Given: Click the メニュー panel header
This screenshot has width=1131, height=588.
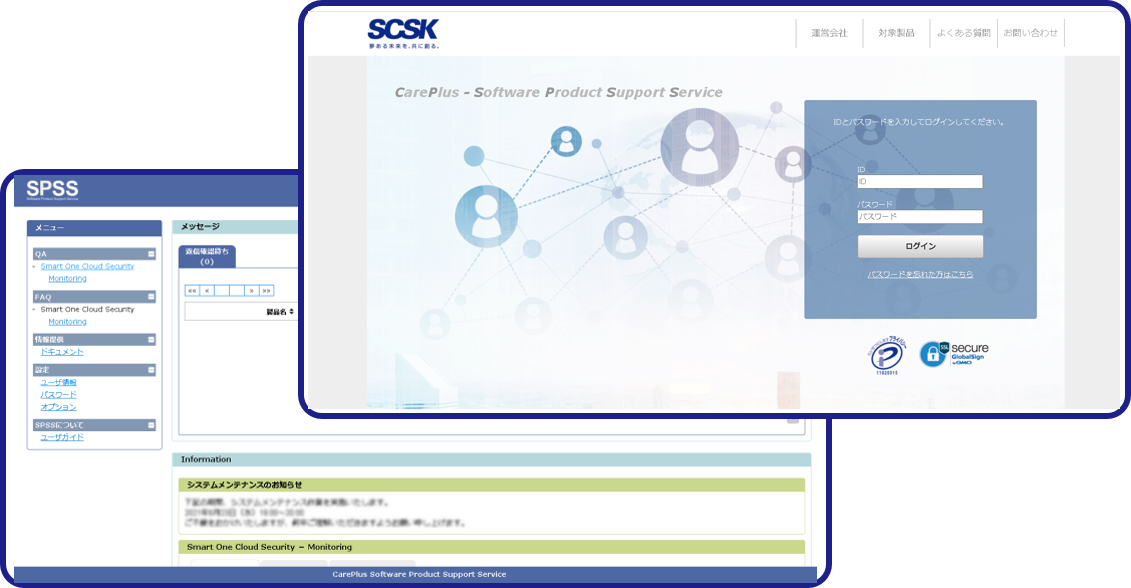Looking at the screenshot, I should pyautogui.click(x=94, y=228).
